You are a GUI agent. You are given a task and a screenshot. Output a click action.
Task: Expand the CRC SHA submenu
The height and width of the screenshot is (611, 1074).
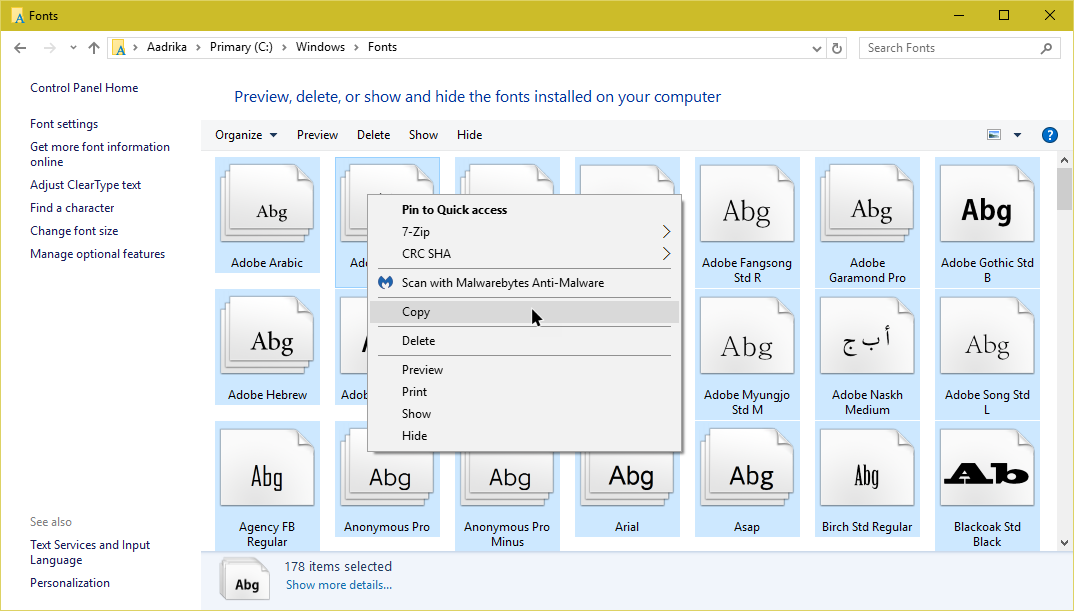coord(665,253)
